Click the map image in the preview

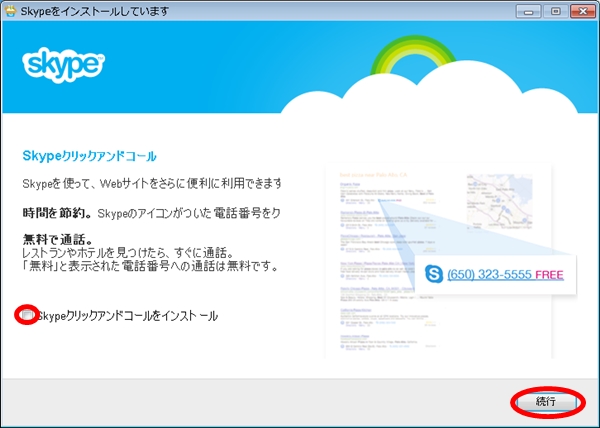[499, 201]
